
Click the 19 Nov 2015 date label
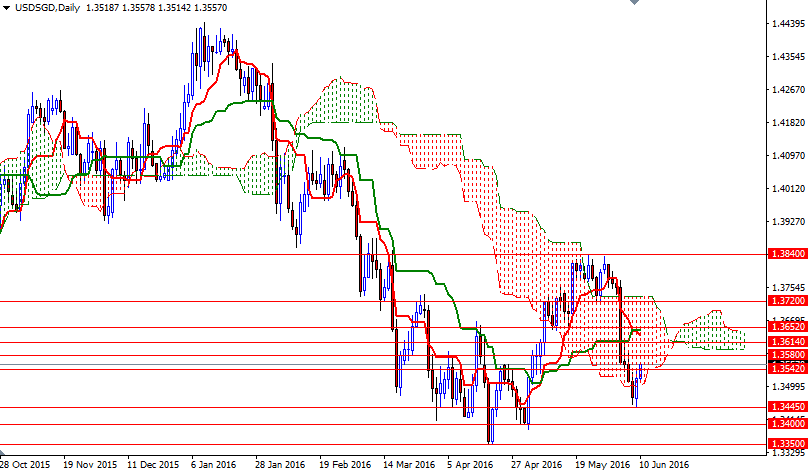tap(89, 465)
